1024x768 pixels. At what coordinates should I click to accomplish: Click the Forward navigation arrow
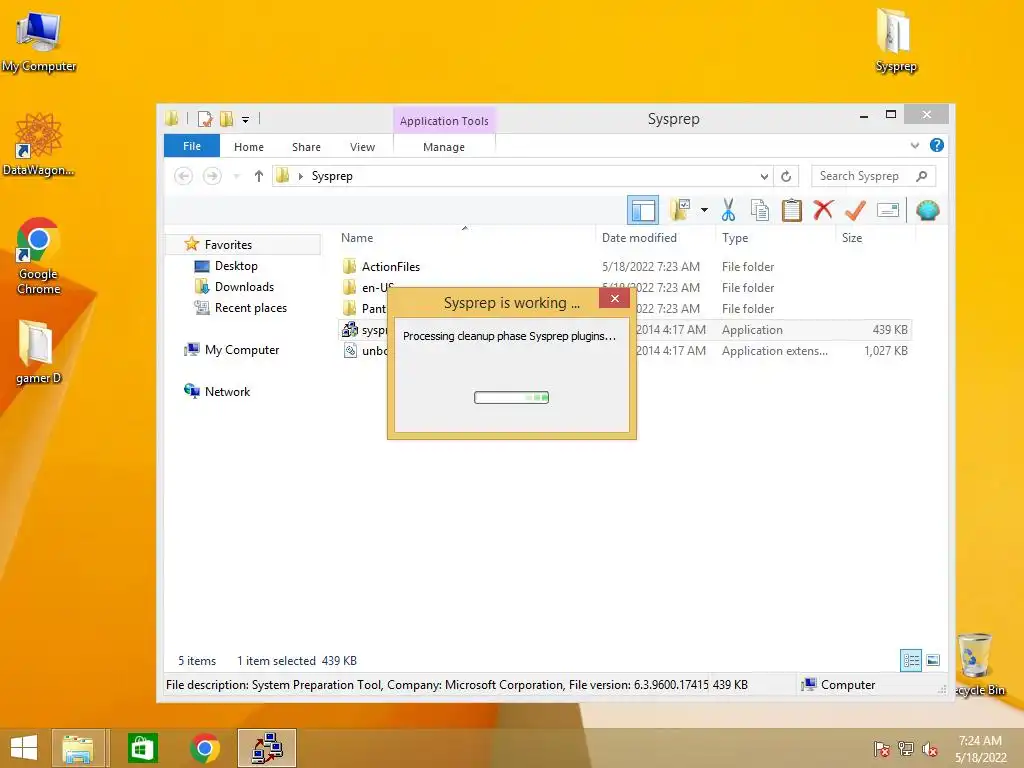coord(212,176)
